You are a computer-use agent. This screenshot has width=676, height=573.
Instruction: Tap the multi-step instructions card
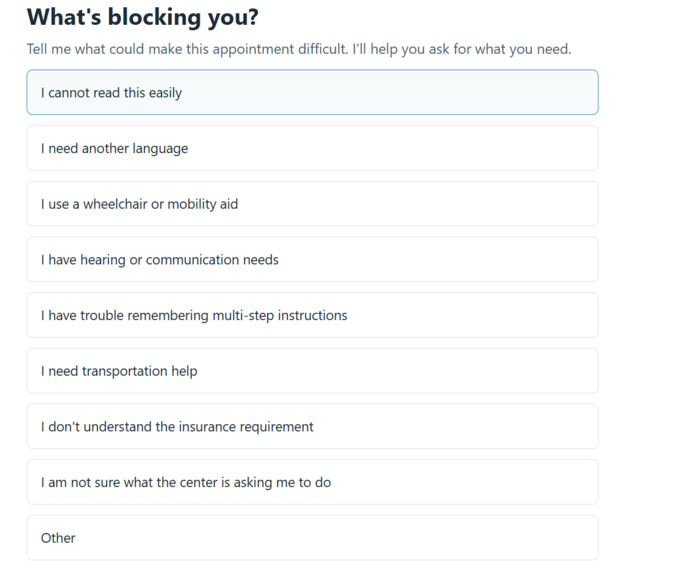click(312, 315)
